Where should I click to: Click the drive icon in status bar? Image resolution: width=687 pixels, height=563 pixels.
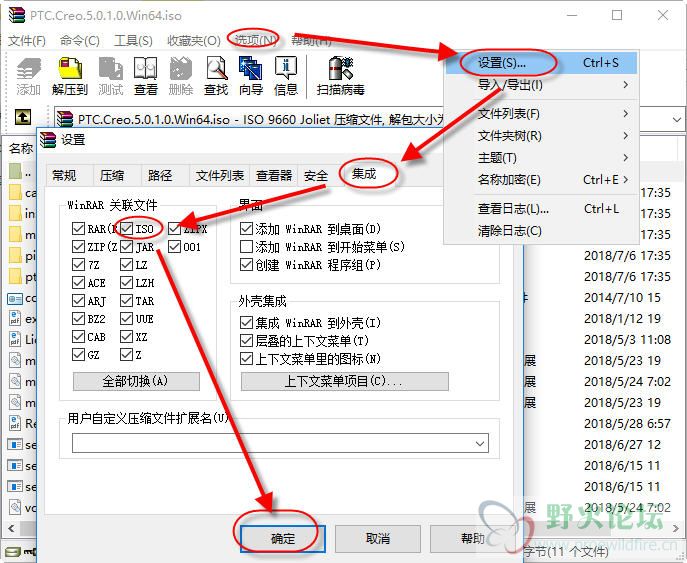[x=13, y=552]
